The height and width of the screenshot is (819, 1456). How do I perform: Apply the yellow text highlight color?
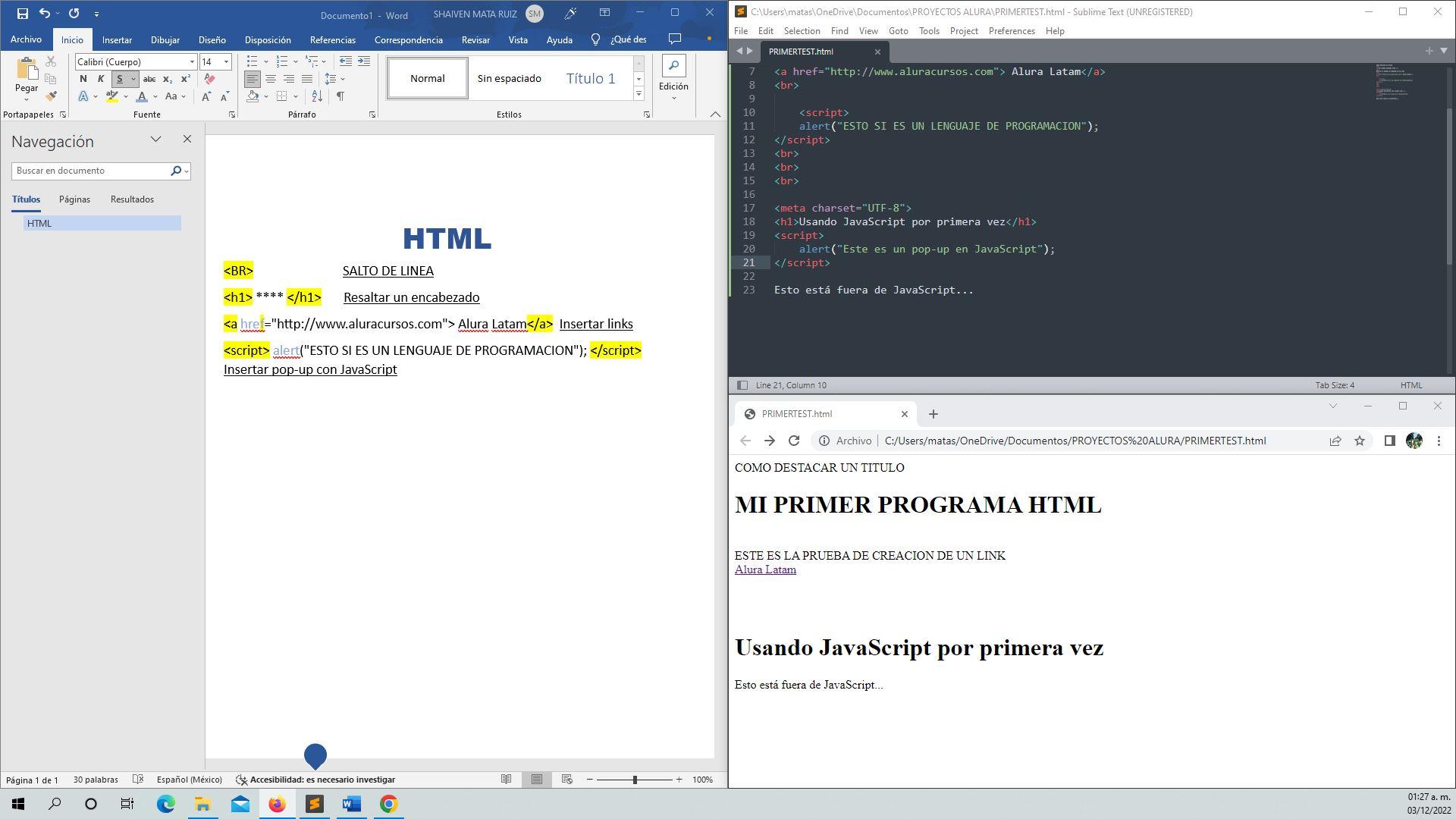[x=112, y=96]
